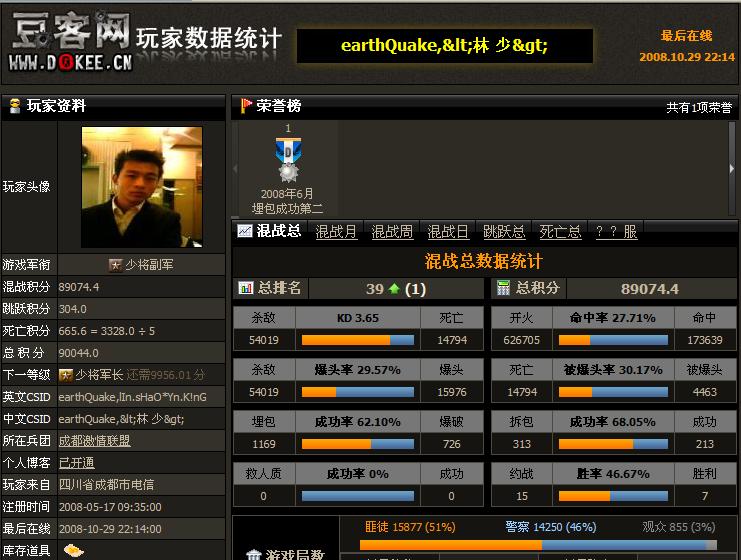This screenshot has width=741, height=560.
Task: Switch to the 混战月 tab
Action: click(336, 231)
